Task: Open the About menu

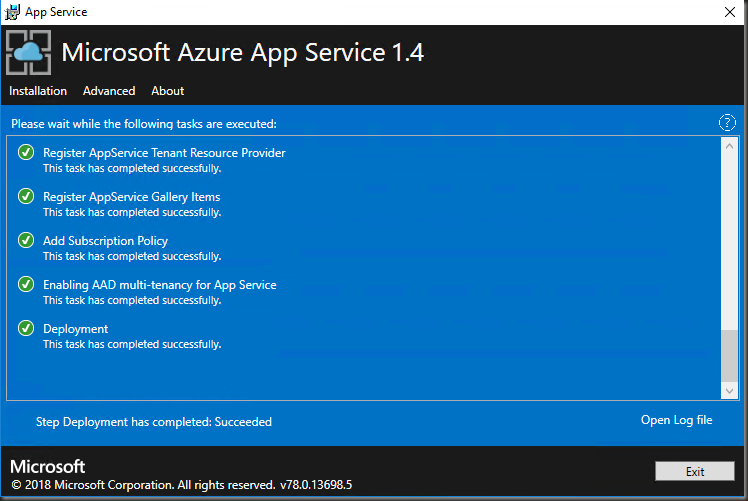Action: [x=167, y=91]
